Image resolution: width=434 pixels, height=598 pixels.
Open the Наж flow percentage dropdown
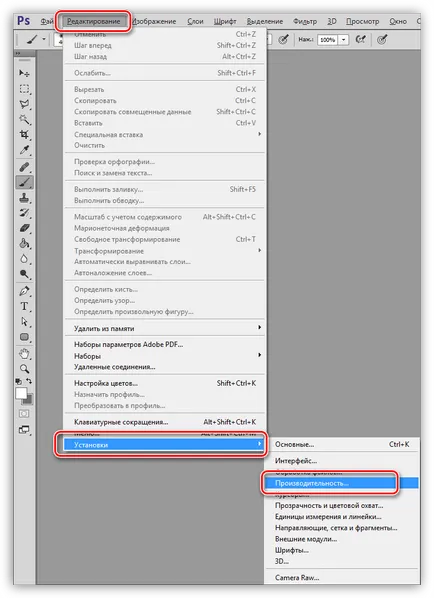pyautogui.click(x=344, y=40)
